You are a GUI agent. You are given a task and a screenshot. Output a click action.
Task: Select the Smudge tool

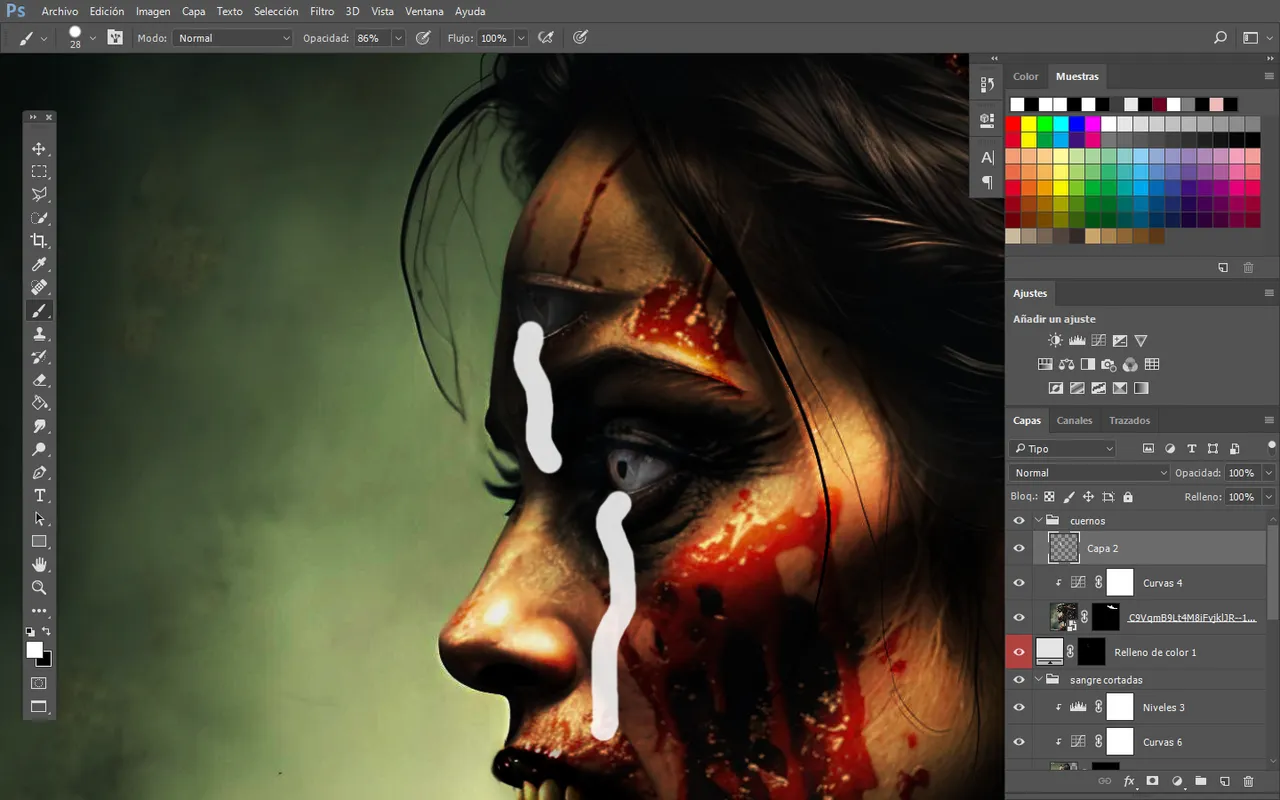coord(39,426)
